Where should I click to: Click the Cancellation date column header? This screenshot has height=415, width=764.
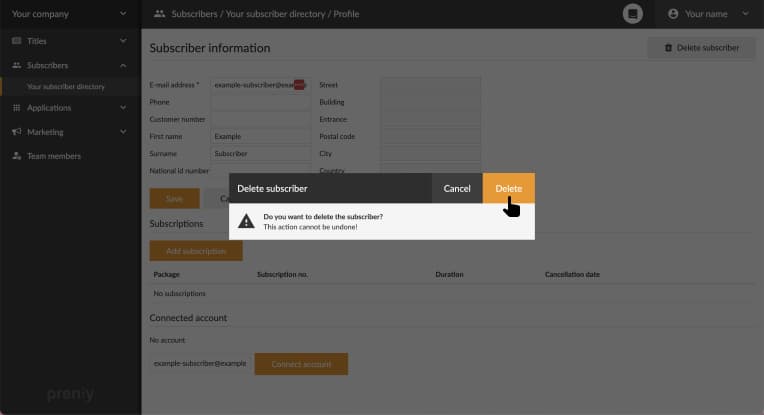[572, 275]
